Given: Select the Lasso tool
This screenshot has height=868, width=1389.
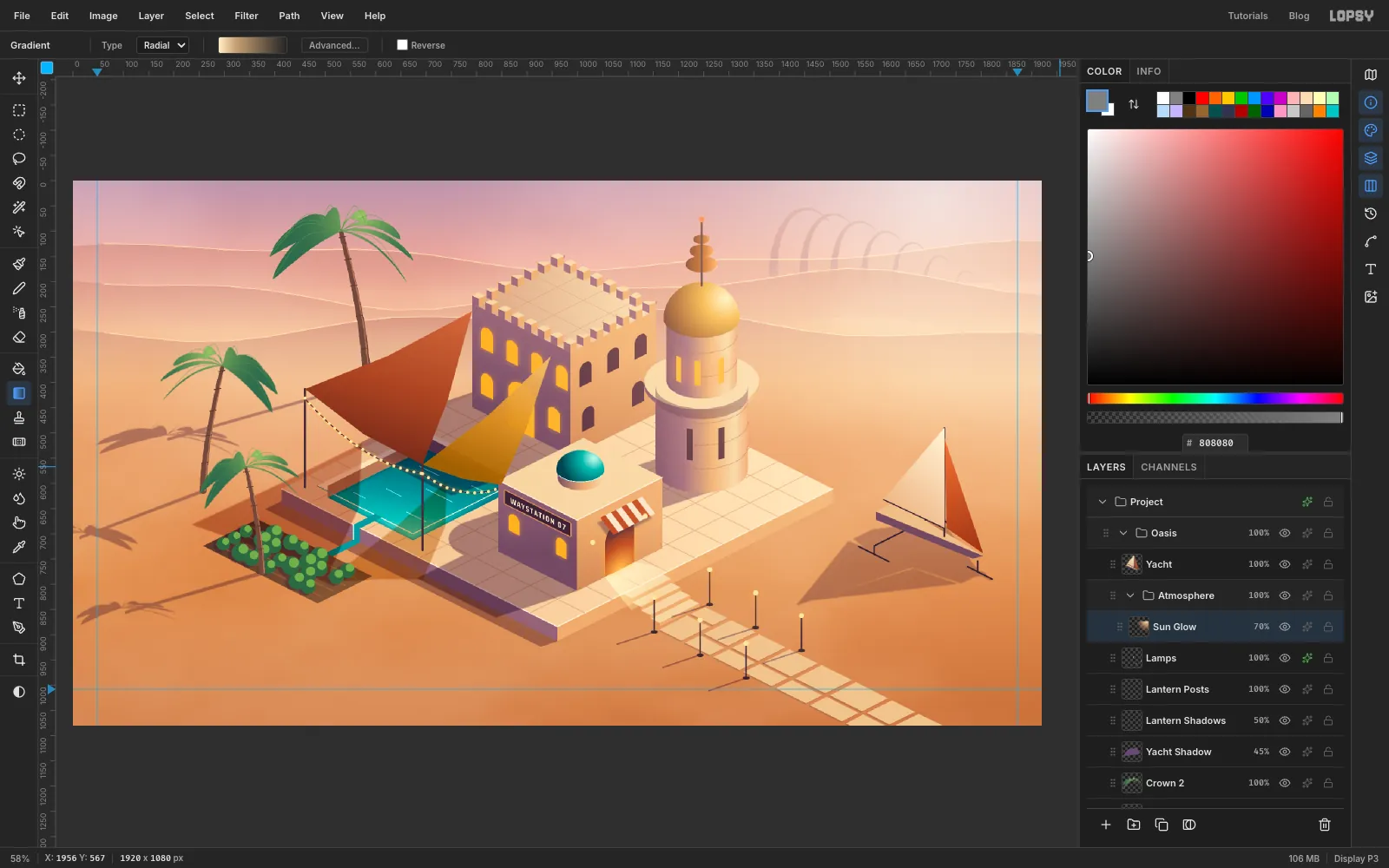Looking at the screenshot, I should tap(19, 159).
